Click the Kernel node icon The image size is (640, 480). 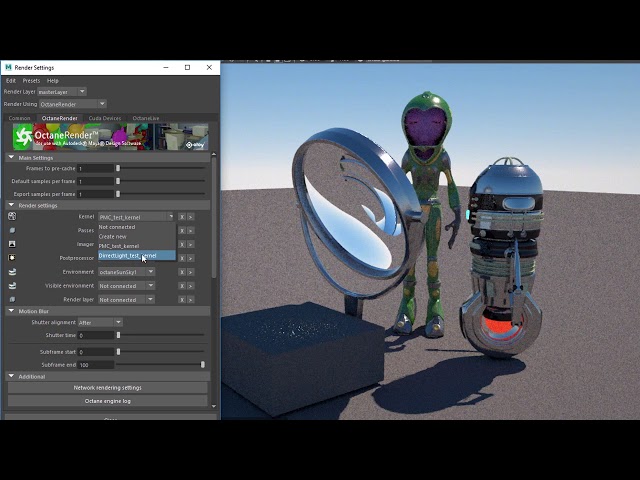12,216
